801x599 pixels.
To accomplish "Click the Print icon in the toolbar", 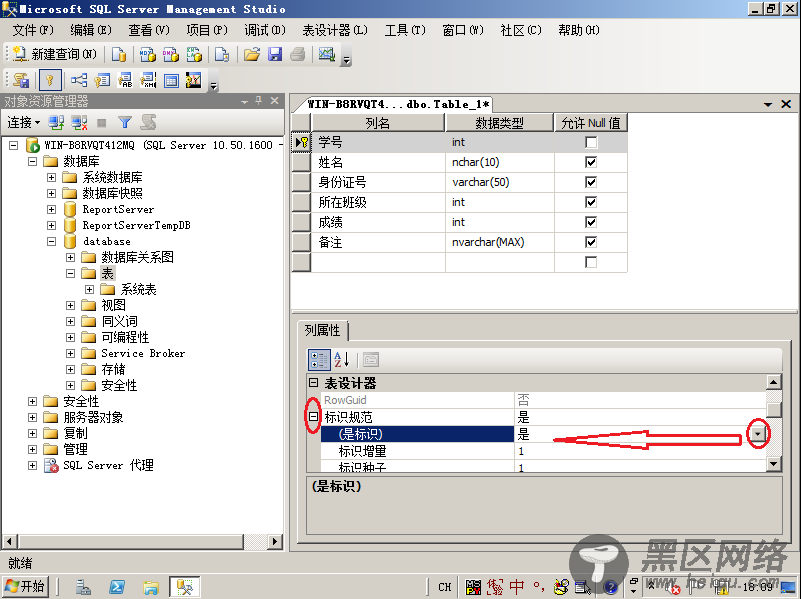I will pyautogui.click(x=298, y=54).
